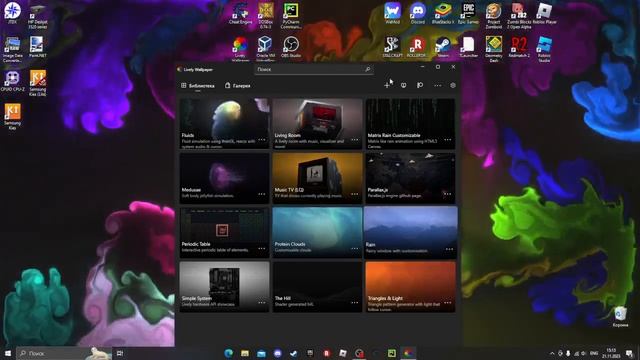Select the Medusae wallpaper
This screenshot has height=360, width=640.
click(224, 178)
